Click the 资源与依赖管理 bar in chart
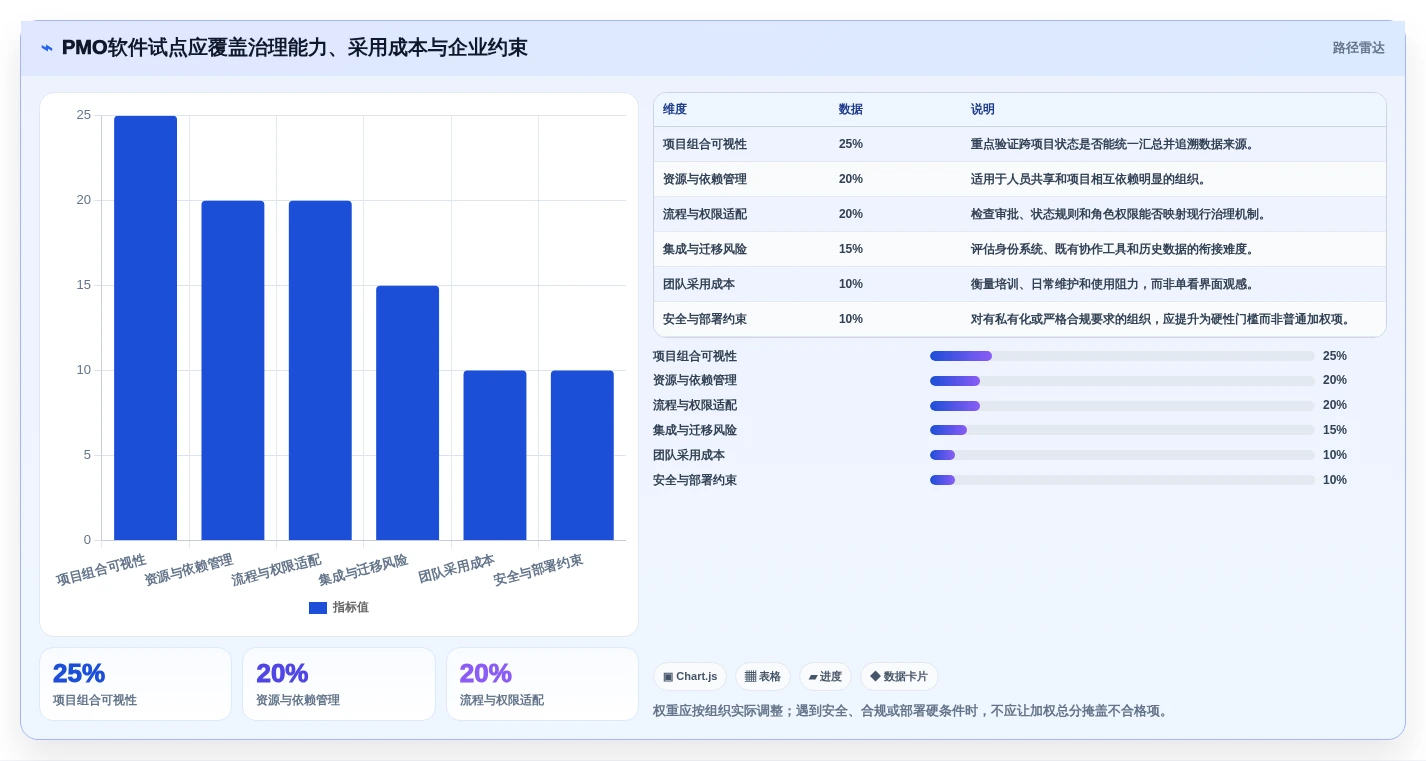The width and height of the screenshot is (1426, 761). click(233, 370)
